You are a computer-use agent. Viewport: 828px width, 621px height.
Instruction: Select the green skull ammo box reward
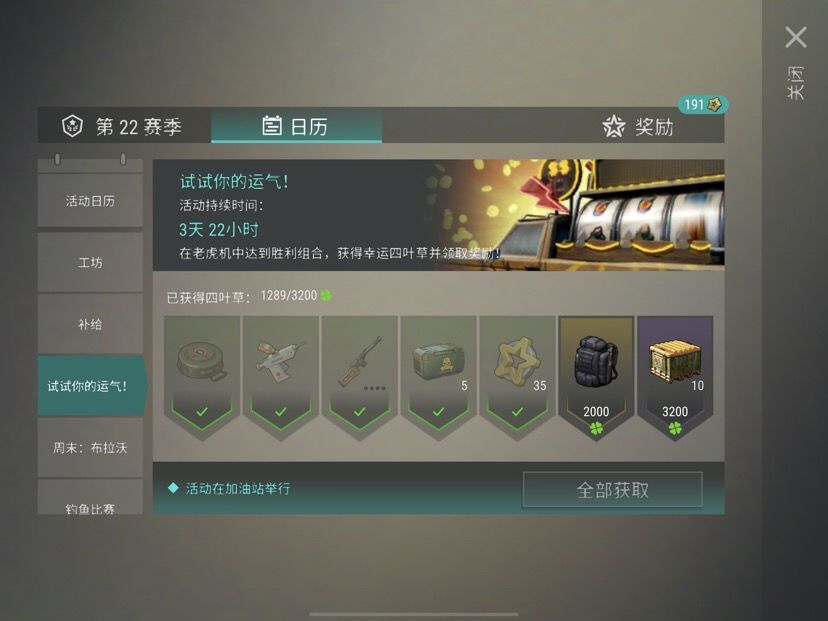pos(438,362)
